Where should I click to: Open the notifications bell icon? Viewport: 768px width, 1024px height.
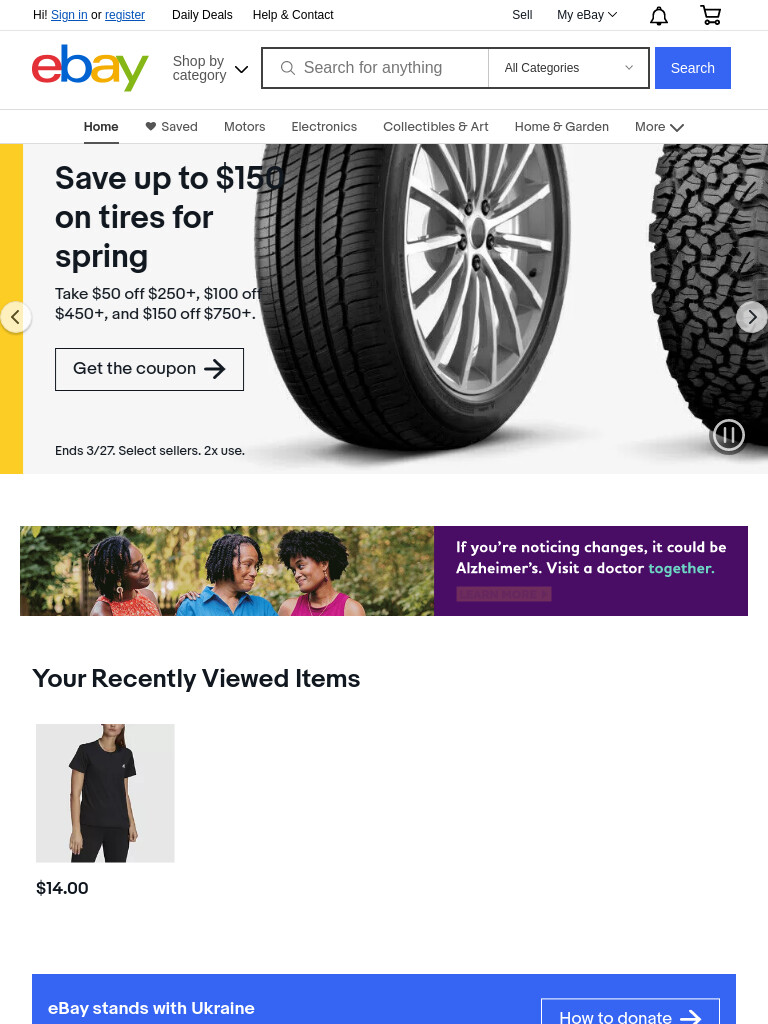pyautogui.click(x=658, y=15)
